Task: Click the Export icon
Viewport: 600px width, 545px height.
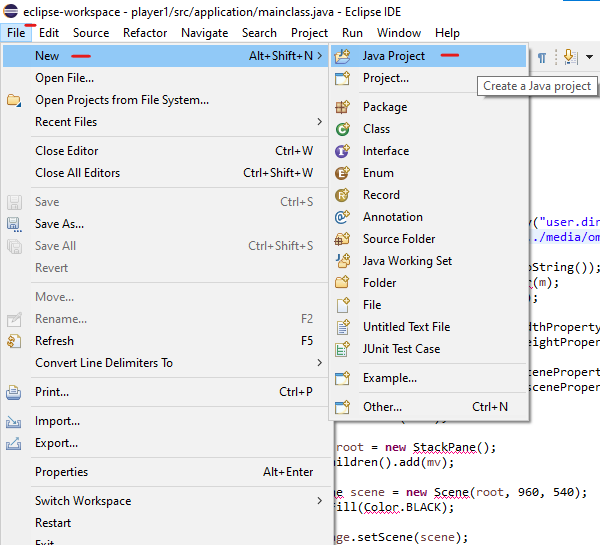Action: pos(14,443)
